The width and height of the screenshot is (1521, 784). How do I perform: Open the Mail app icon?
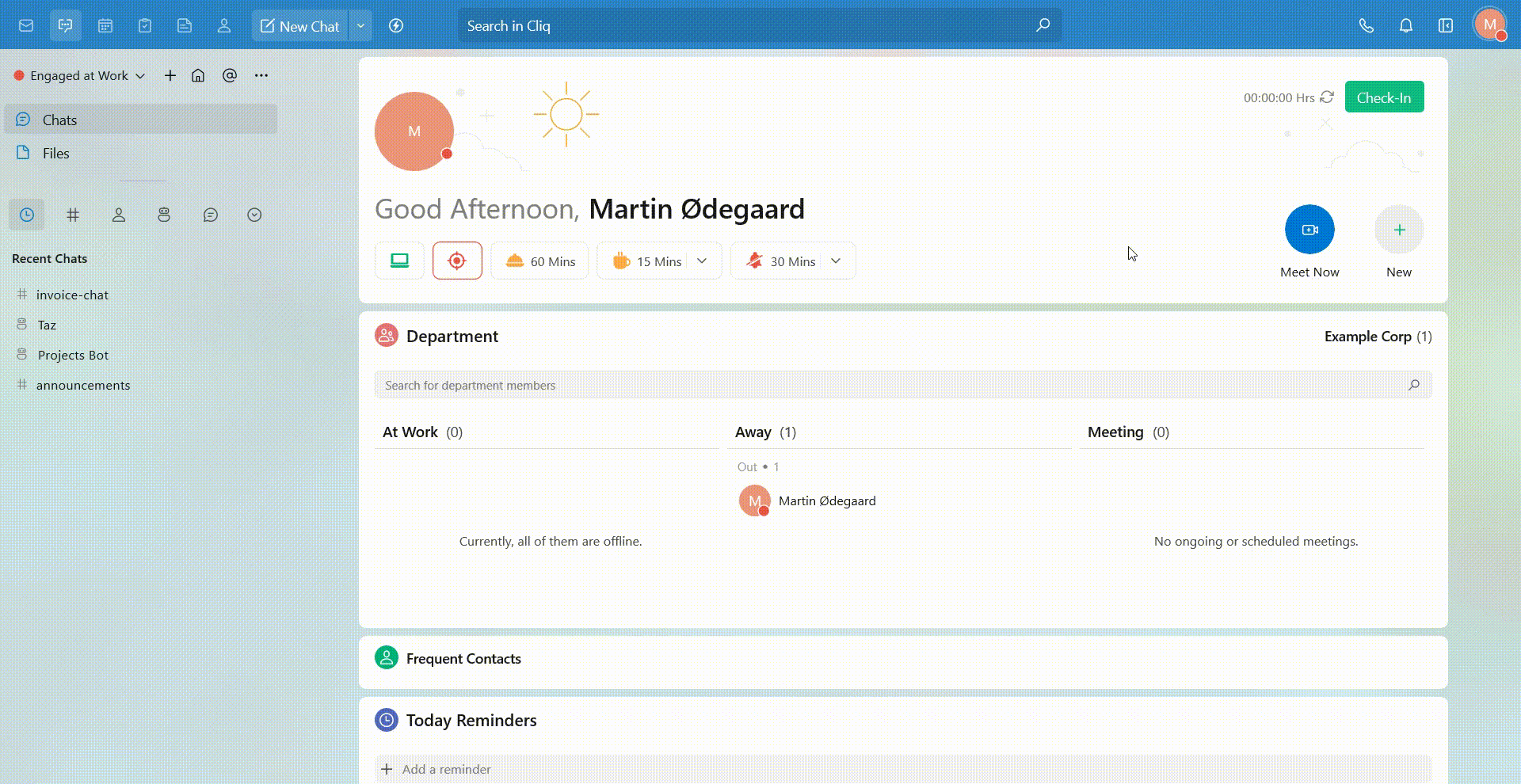[x=26, y=25]
